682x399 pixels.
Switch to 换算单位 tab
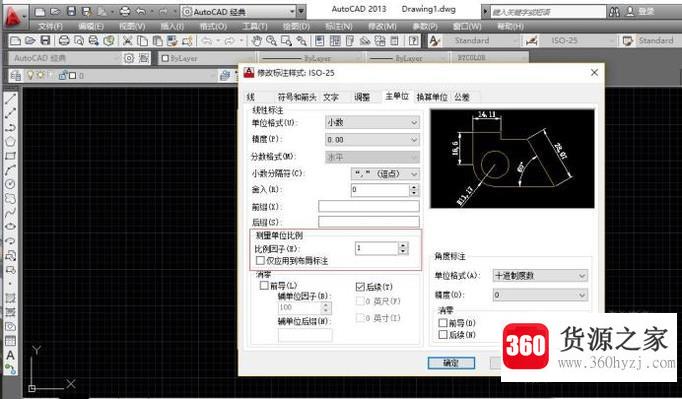point(432,97)
